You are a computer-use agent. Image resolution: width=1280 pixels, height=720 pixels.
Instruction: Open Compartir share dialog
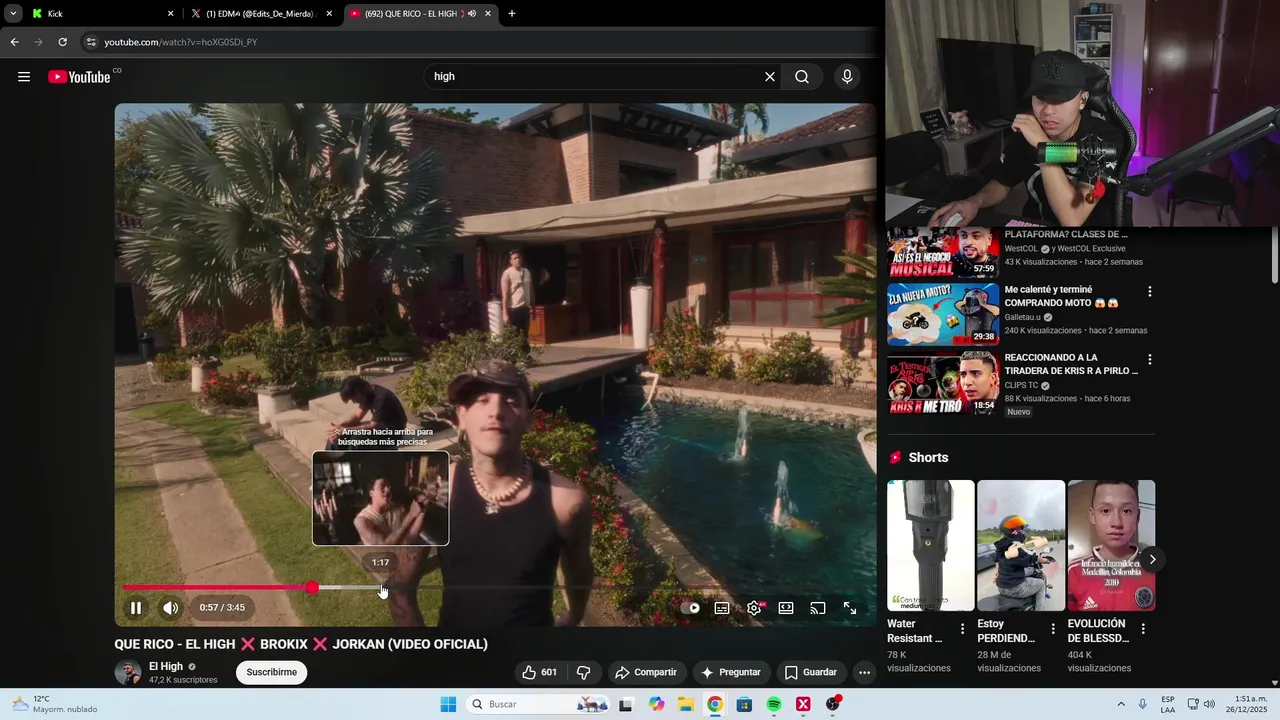(646, 672)
